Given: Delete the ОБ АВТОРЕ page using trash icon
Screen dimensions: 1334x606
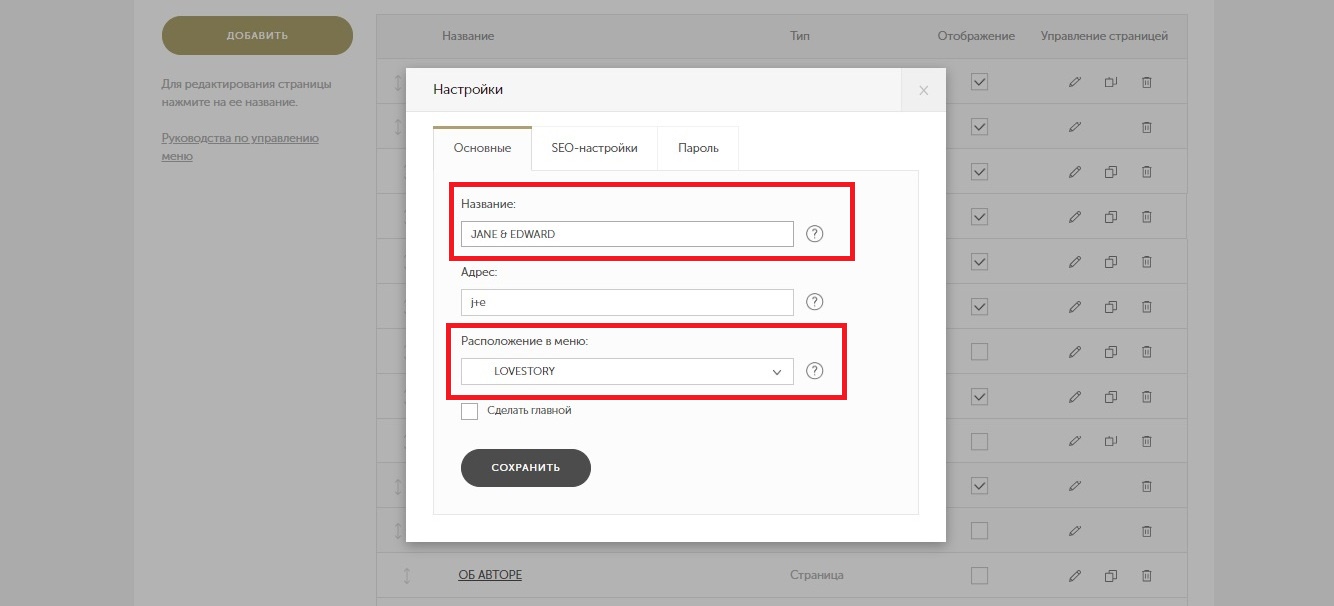Looking at the screenshot, I should tap(1147, 575).
